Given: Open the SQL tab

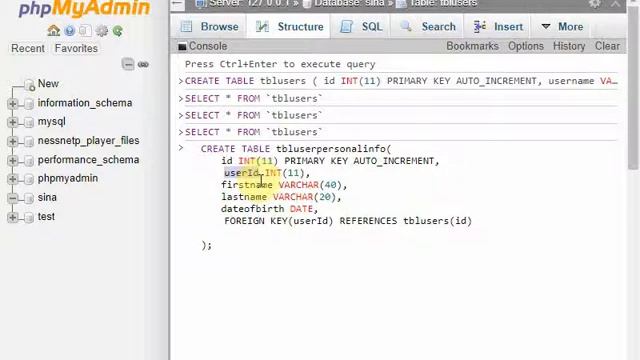Looking at the screenshot, I should [x=360, y=27].
